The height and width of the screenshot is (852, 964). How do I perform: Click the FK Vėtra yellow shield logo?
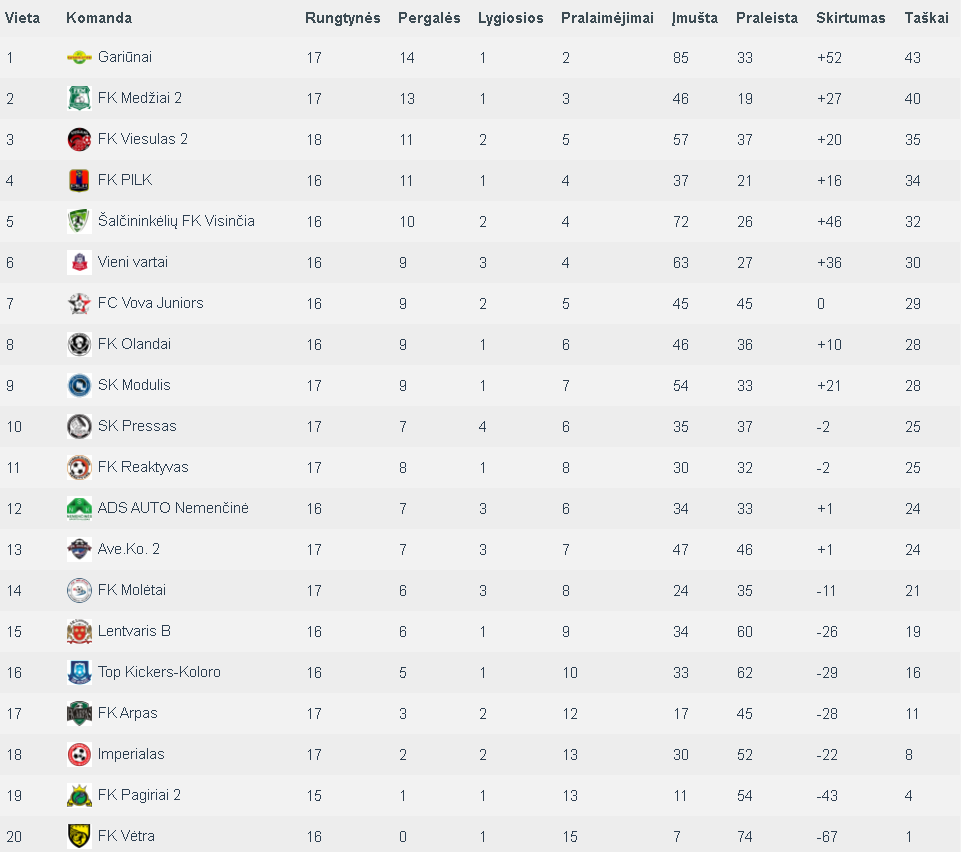click(79, 836)
